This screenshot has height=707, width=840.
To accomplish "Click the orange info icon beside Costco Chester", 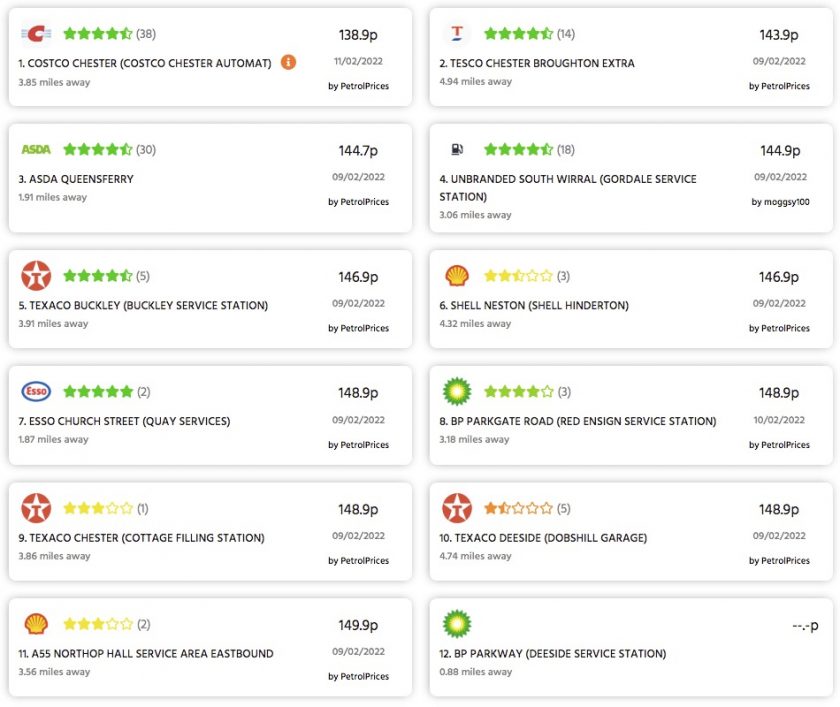I will (x=288, y=62).
